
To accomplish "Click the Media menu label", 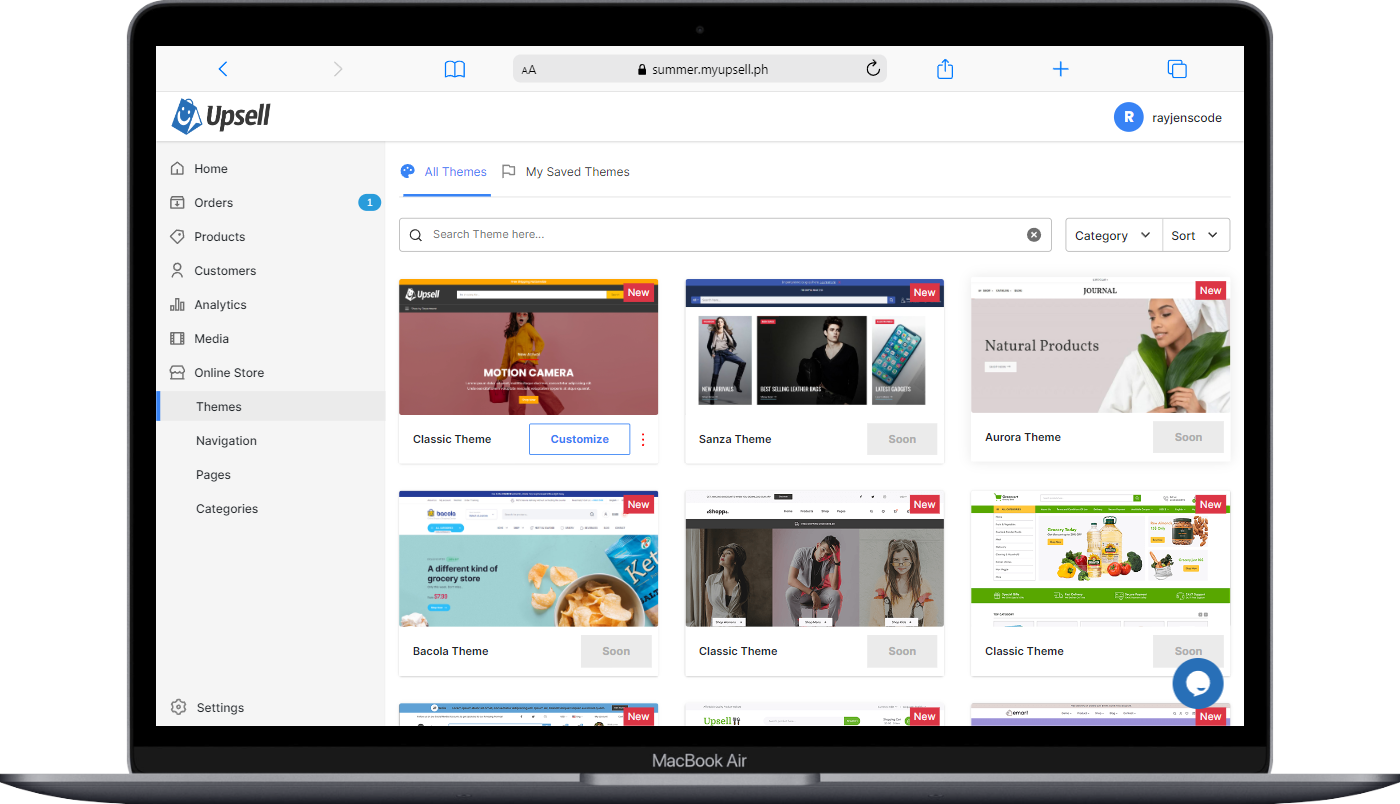I will tap(211, 338).
